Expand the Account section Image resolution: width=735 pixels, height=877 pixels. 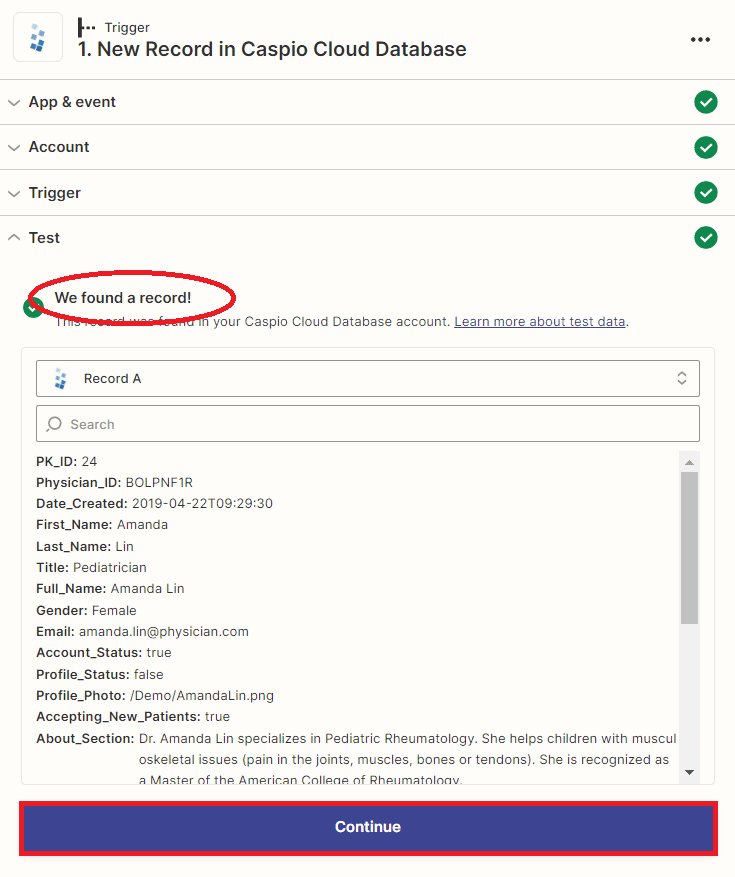(59, 147)
